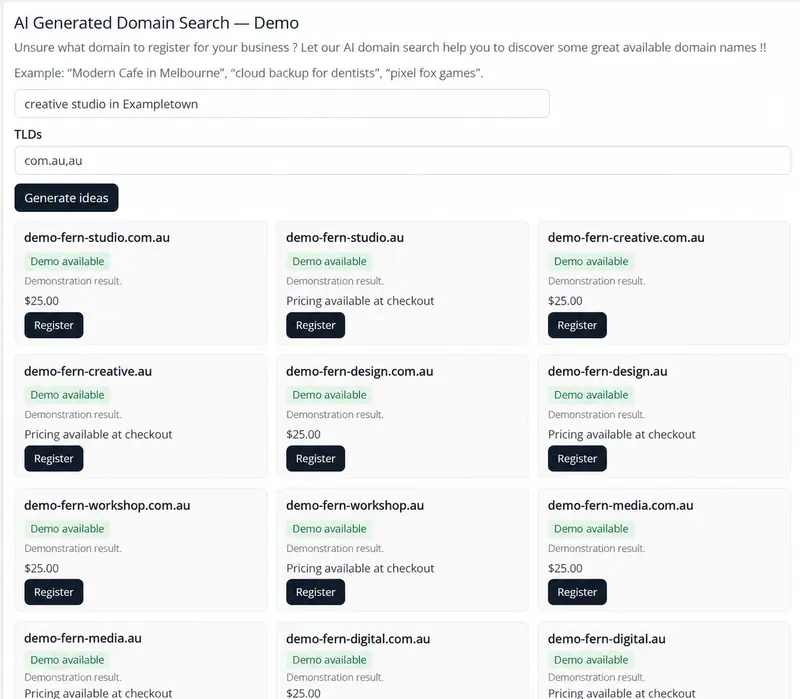Click the Generate ideas button
Viewport: 800px width, 699px height.
66,197
